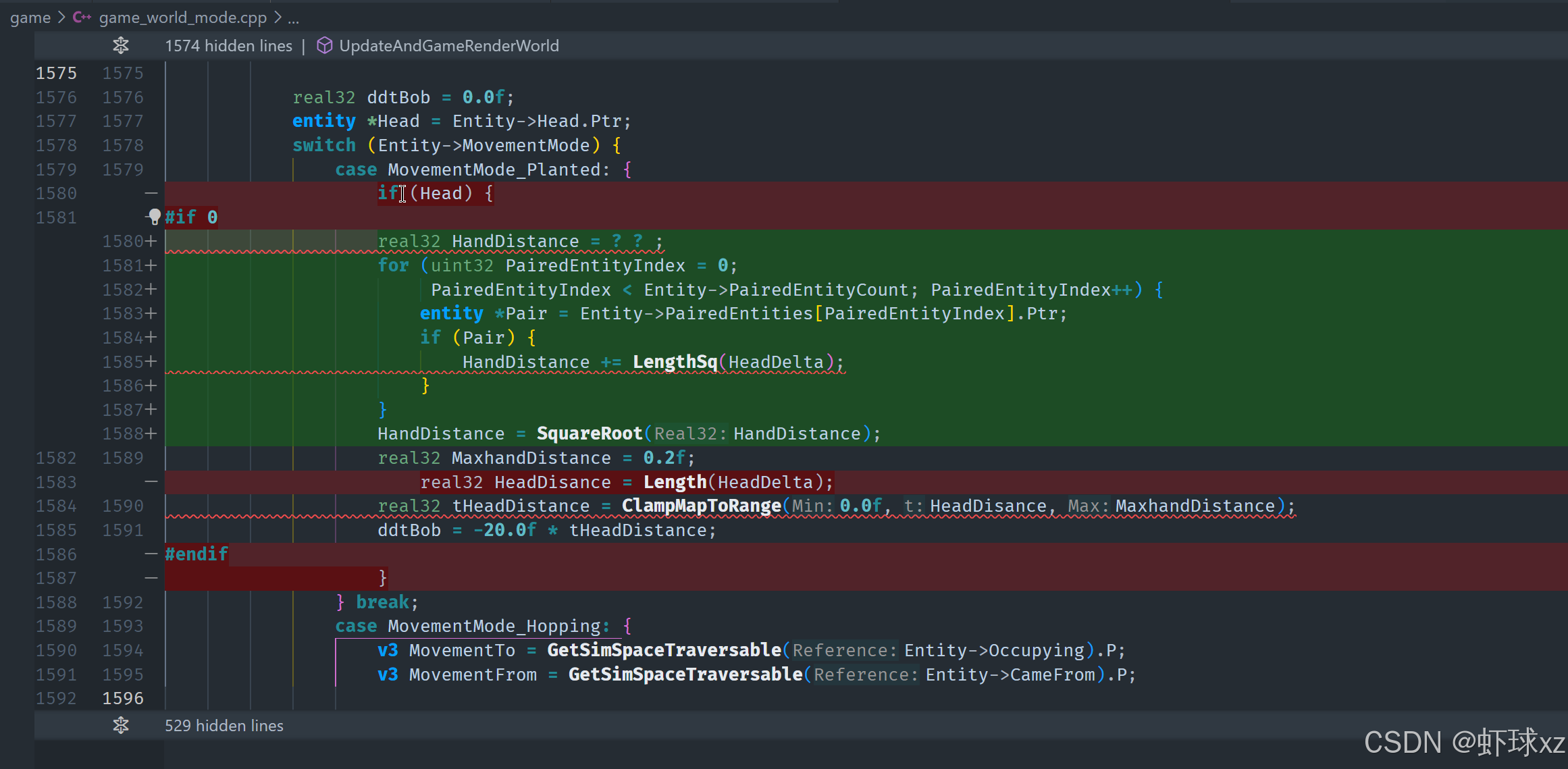Open the game_world_mode.cpp breadcrumb item
Image resolution: width=1568 pixels, height=769 pixels.
(182, 18)
